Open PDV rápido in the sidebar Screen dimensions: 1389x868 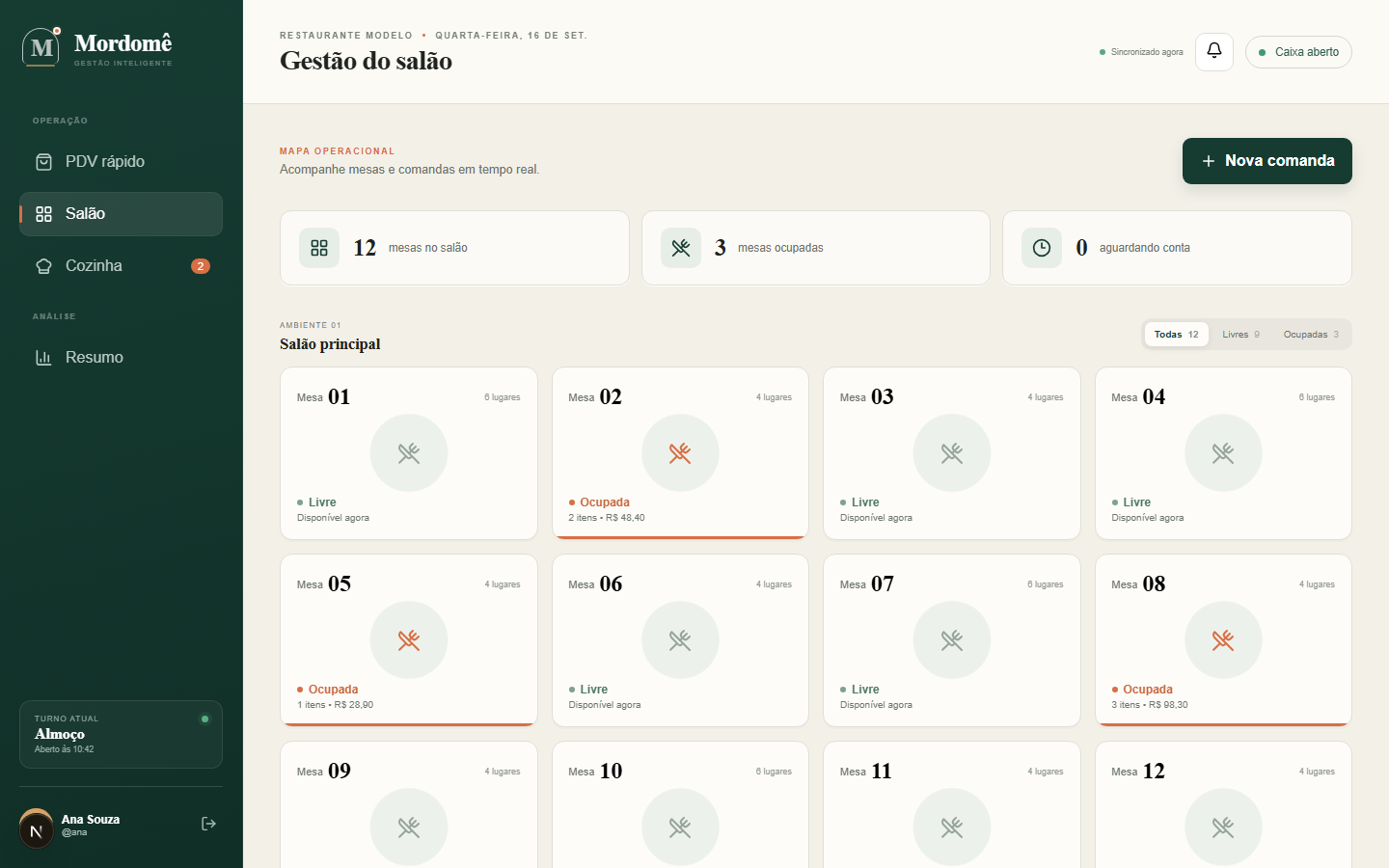(121, 162)
